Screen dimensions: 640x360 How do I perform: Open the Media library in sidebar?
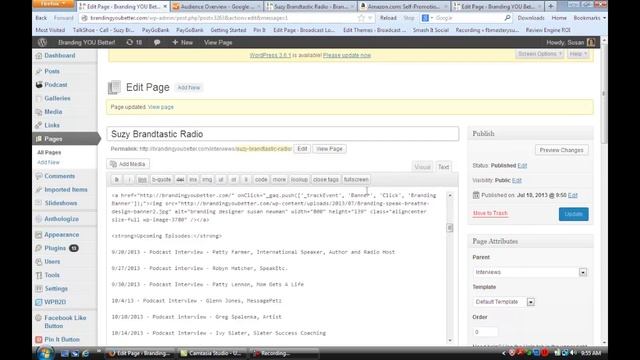53,112
